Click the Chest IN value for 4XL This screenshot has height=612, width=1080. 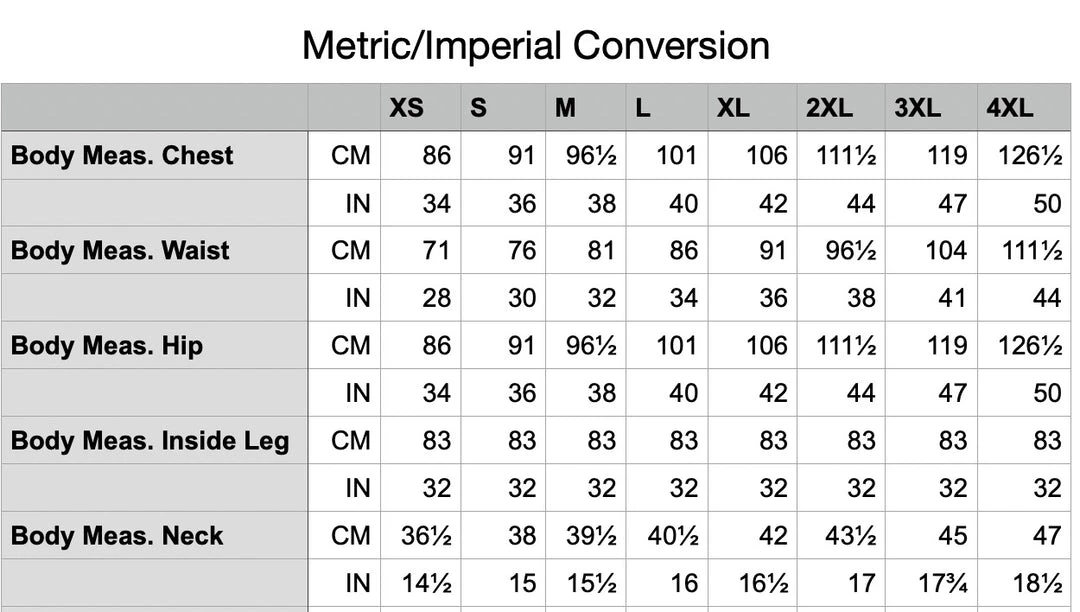[1046, 204]
